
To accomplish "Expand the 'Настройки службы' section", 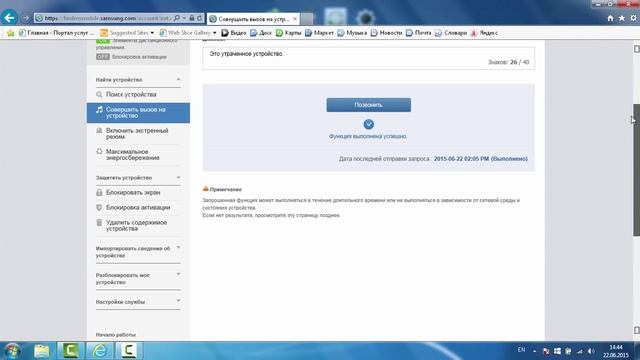I will tap(138, 302).
